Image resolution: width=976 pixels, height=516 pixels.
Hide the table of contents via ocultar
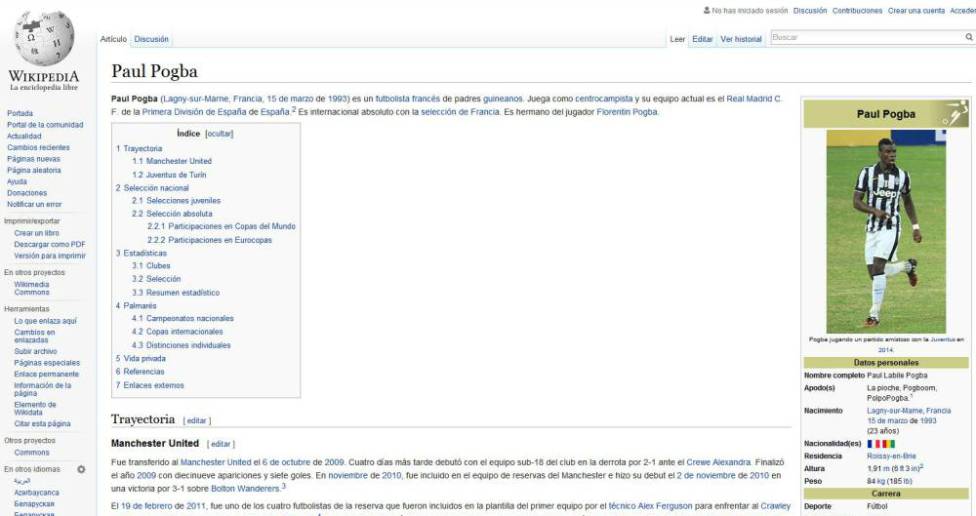(219, 133)
